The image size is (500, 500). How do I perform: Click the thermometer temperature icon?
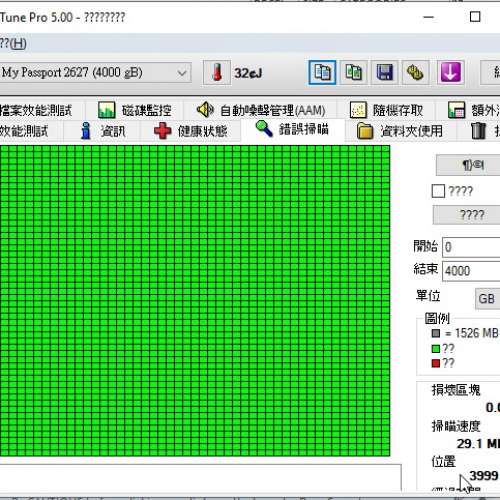(217, 72)
